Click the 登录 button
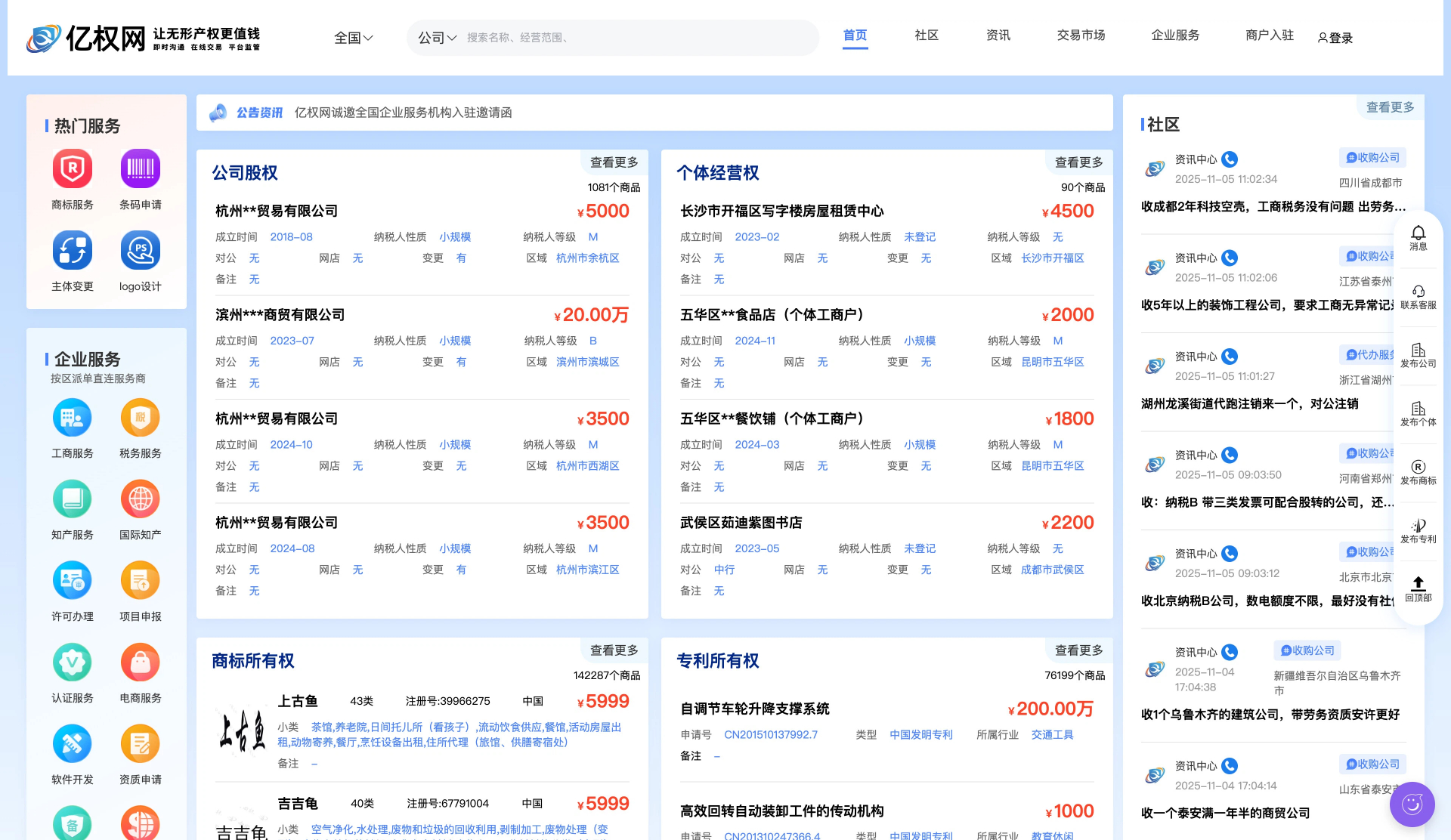Image resolution: width=1451 pixels, height=840 pixels. (x=1336, y=38)
